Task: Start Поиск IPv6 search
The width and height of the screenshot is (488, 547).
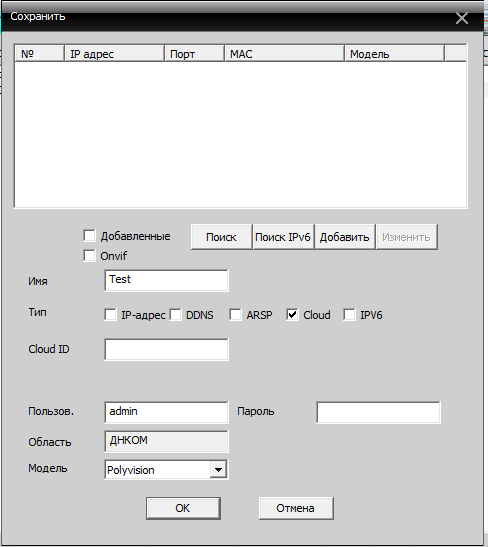Action: click(x=283, y=237)
